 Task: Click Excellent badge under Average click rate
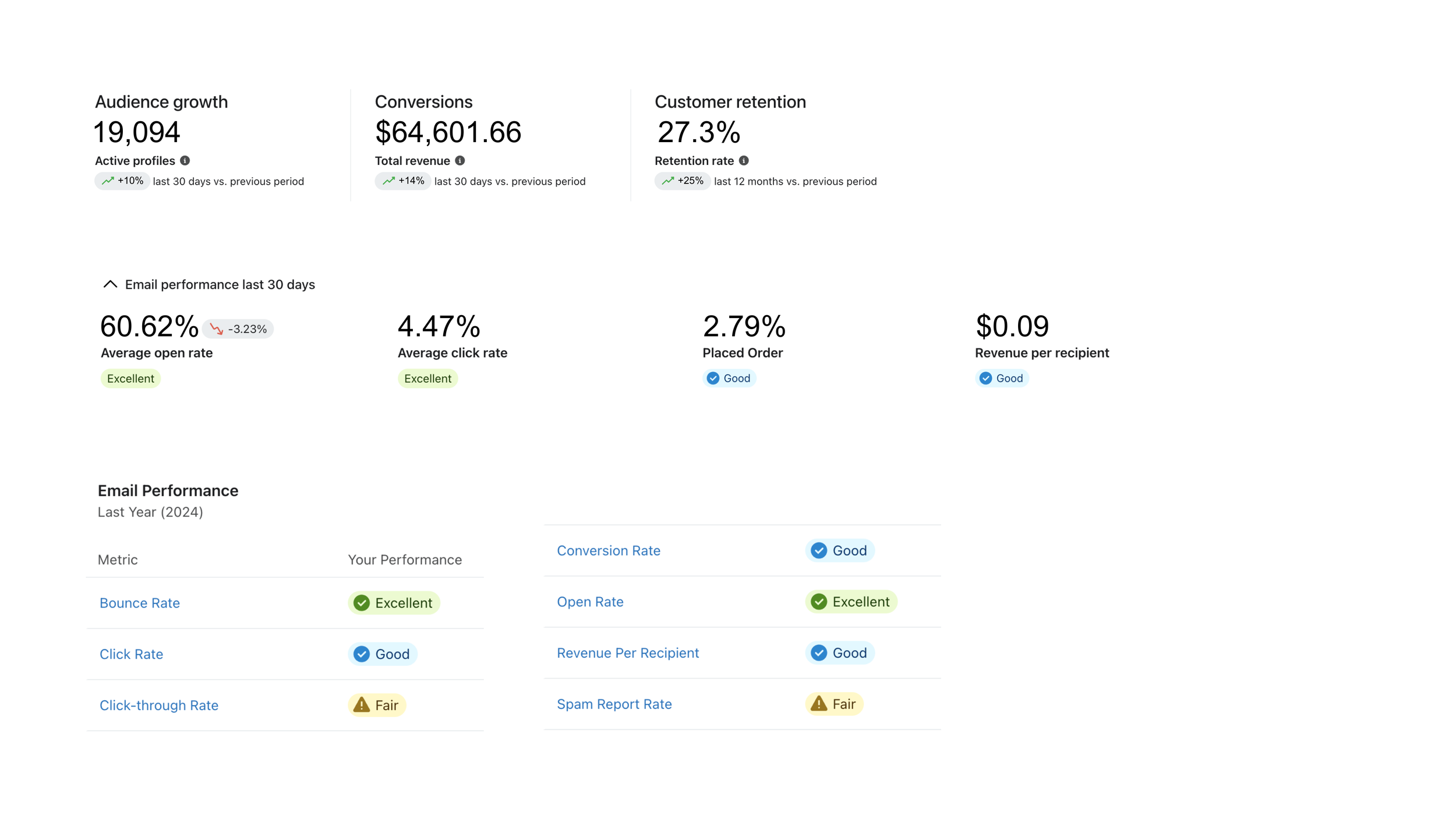[427, 379]
